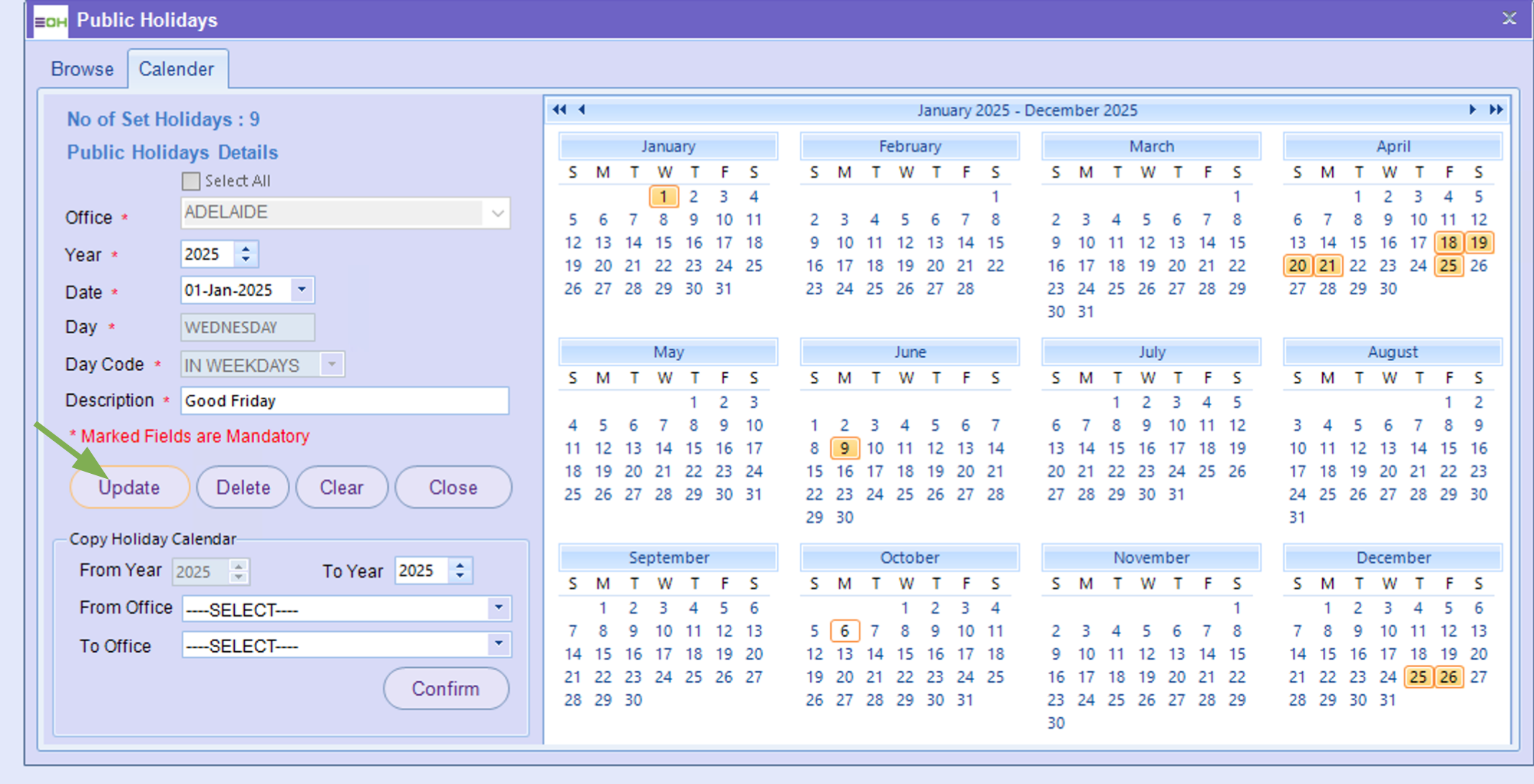1534x784 pixels.
Task: Switch to the Browse tab
Action: pos(82,70)
